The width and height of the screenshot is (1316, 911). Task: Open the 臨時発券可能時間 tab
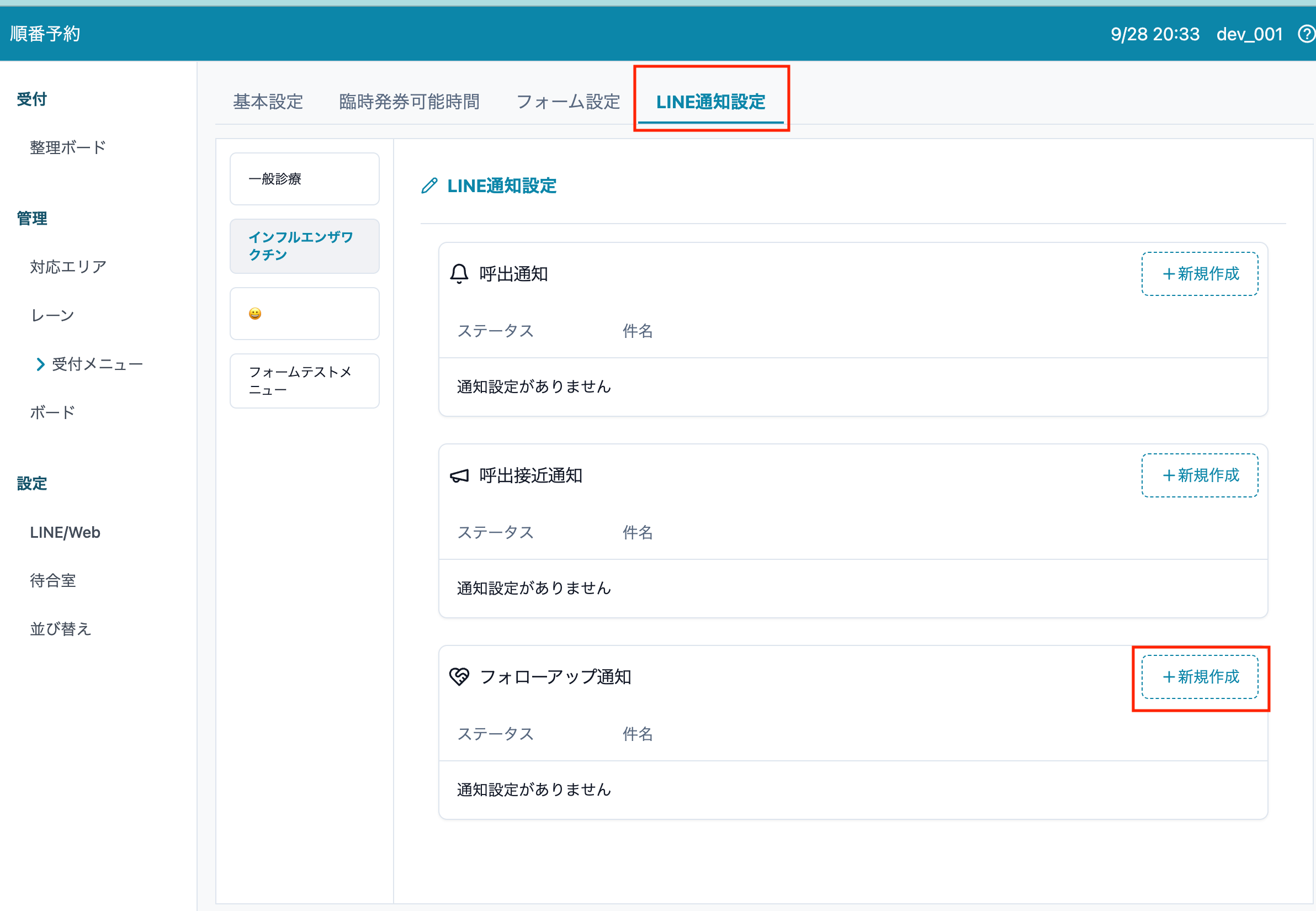[409, 102]
